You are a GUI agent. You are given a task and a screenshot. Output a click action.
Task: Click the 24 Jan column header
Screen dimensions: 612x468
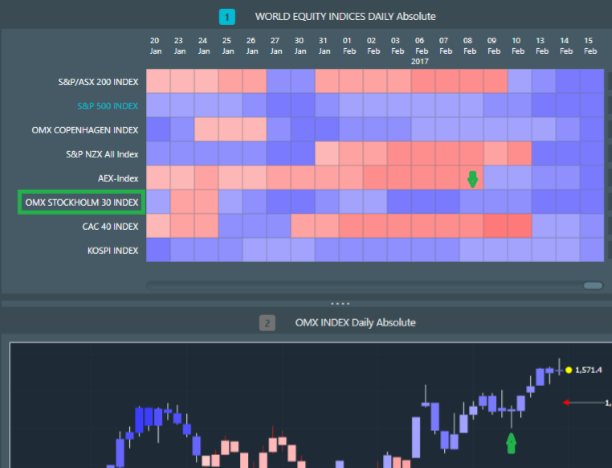coord(203,46)
